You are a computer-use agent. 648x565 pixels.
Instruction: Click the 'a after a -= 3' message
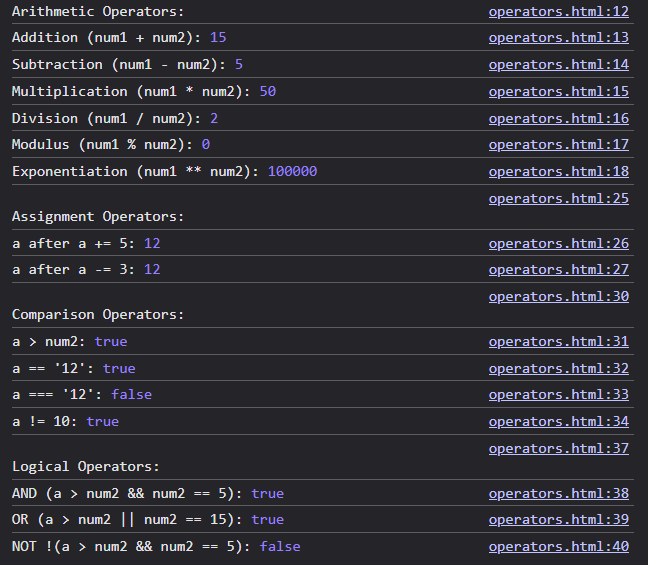pos(86,269)
